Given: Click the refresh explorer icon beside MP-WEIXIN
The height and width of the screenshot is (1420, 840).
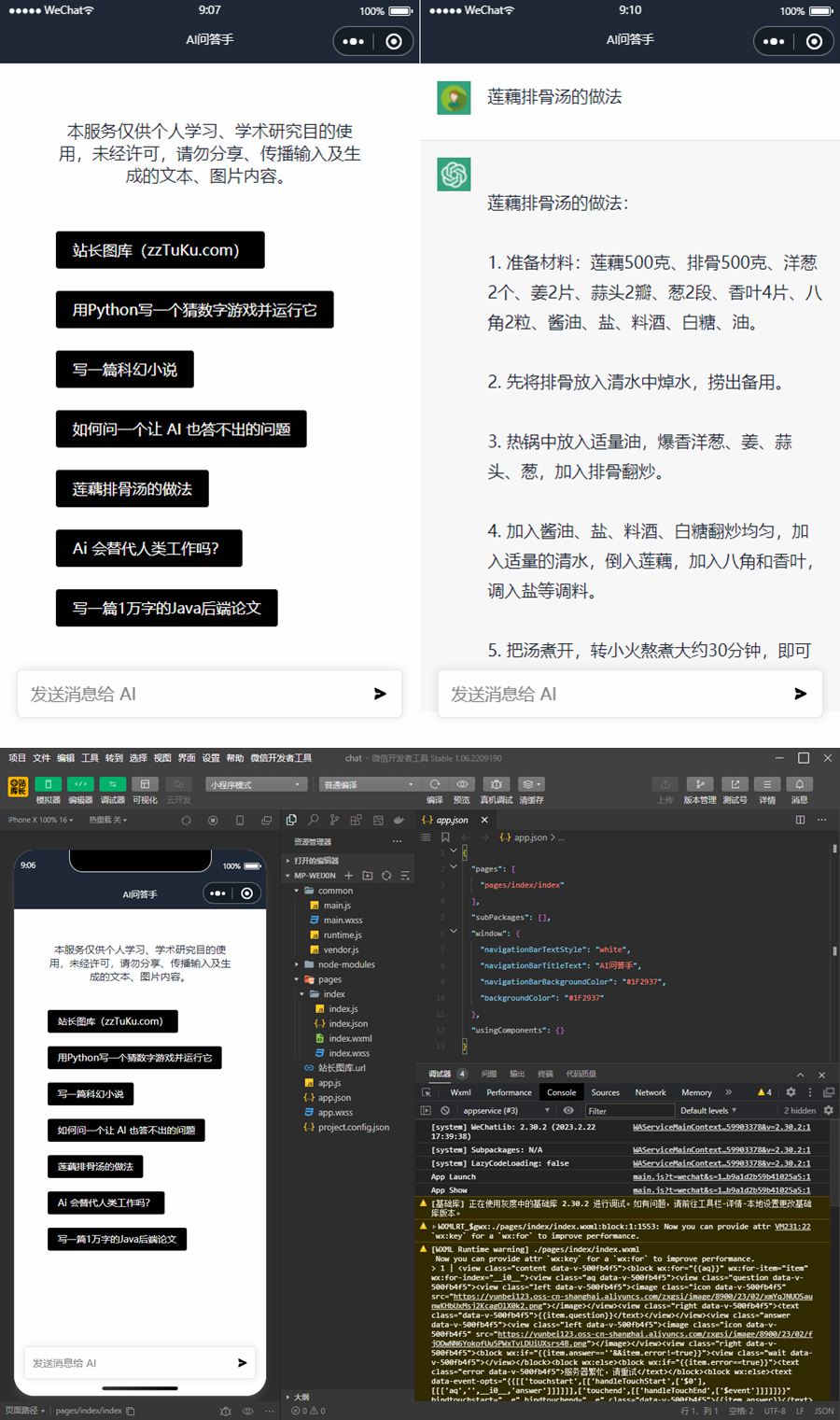Looking at the screenshot, I should pos(386,876).
